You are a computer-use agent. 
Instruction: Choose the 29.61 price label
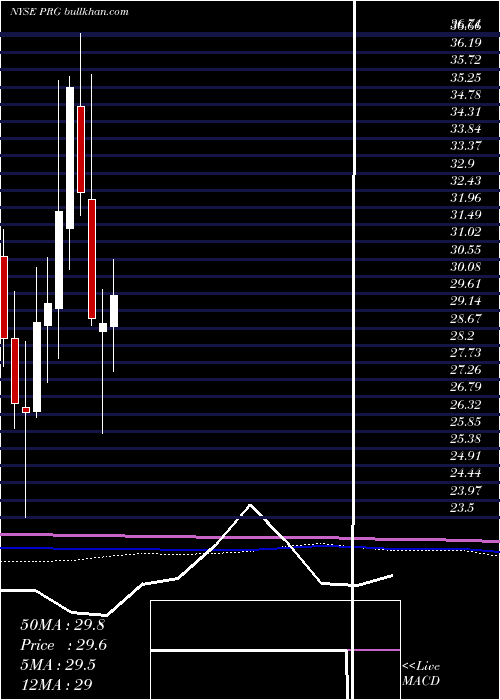[466, 284]
